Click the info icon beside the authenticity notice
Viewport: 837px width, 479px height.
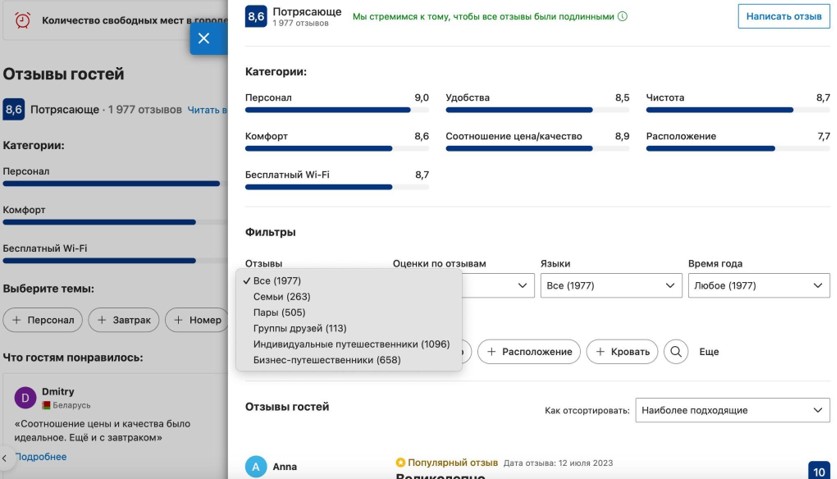click(x=623, y=16)
